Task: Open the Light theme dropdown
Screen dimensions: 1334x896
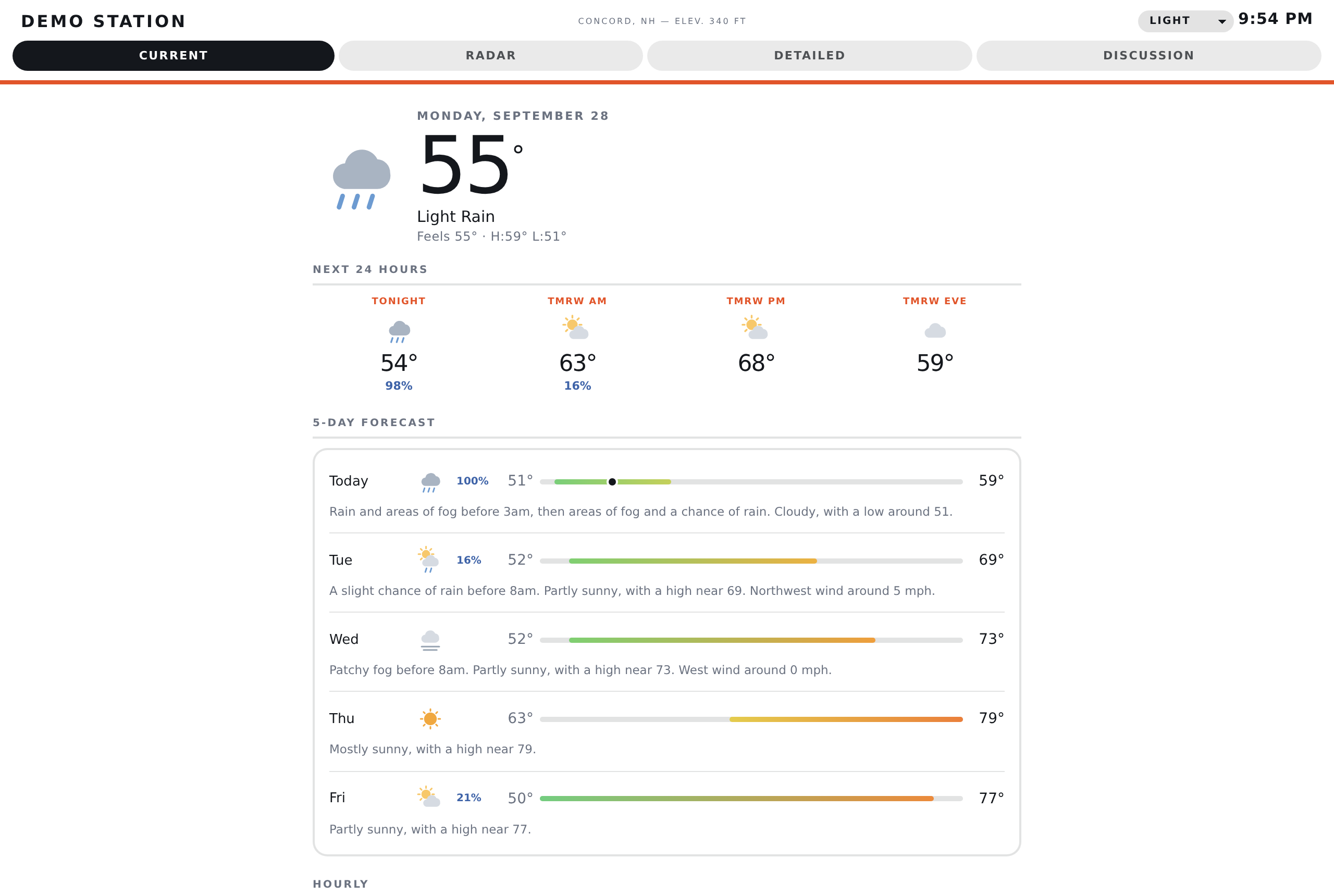Action: click(x=1185, y=21)
